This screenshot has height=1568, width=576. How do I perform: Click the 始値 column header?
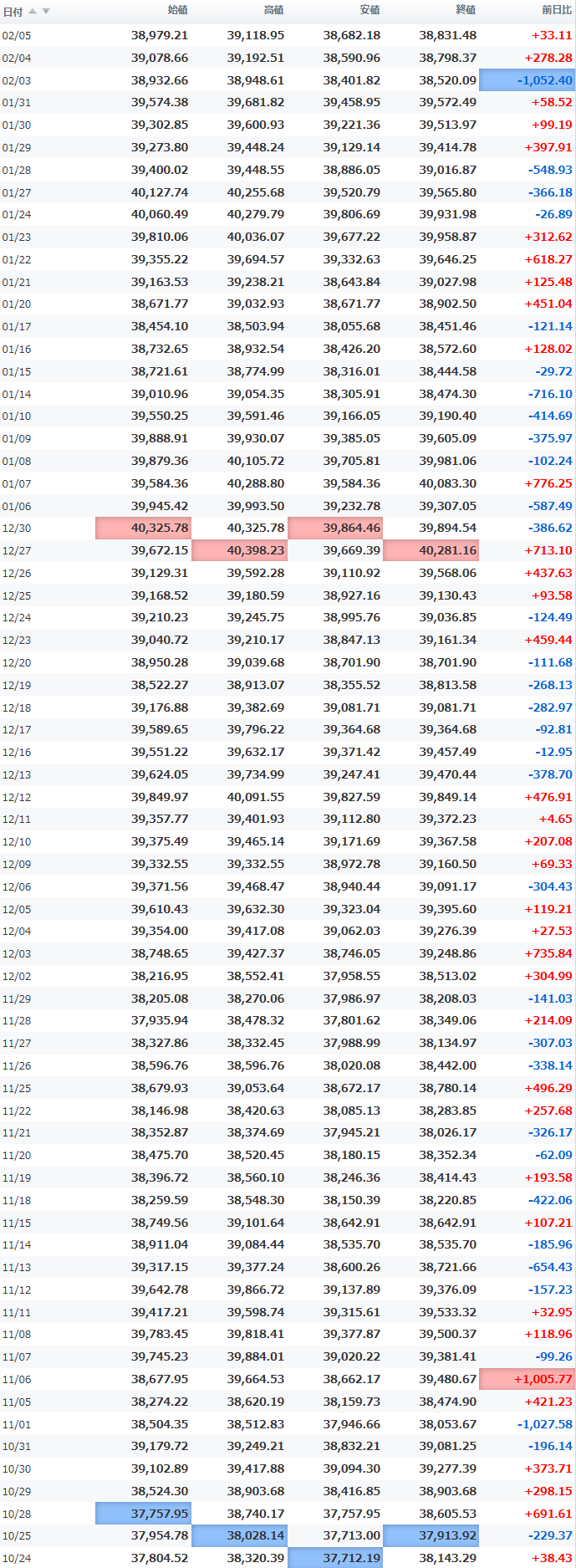pyautogui.click(x=177, y=10)
